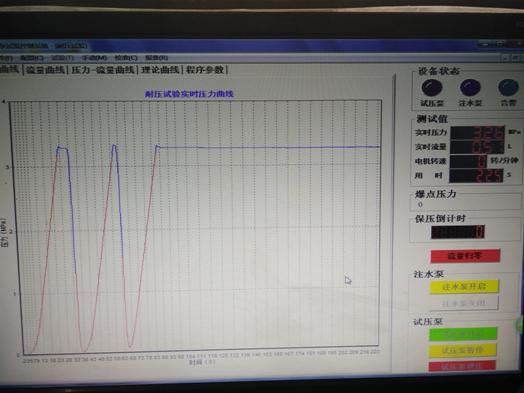Click the red 试压泵 stop button
The width and height of the screenshot is (524, 393).
click(463, 366)
